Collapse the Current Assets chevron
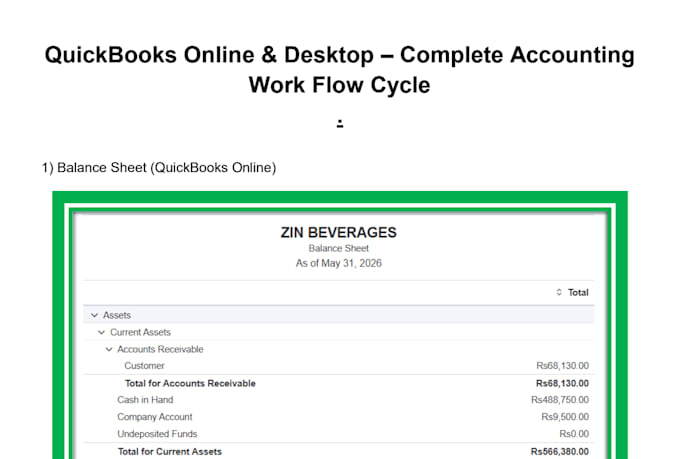This screenshot has width=680, height=459. point(101,332)
